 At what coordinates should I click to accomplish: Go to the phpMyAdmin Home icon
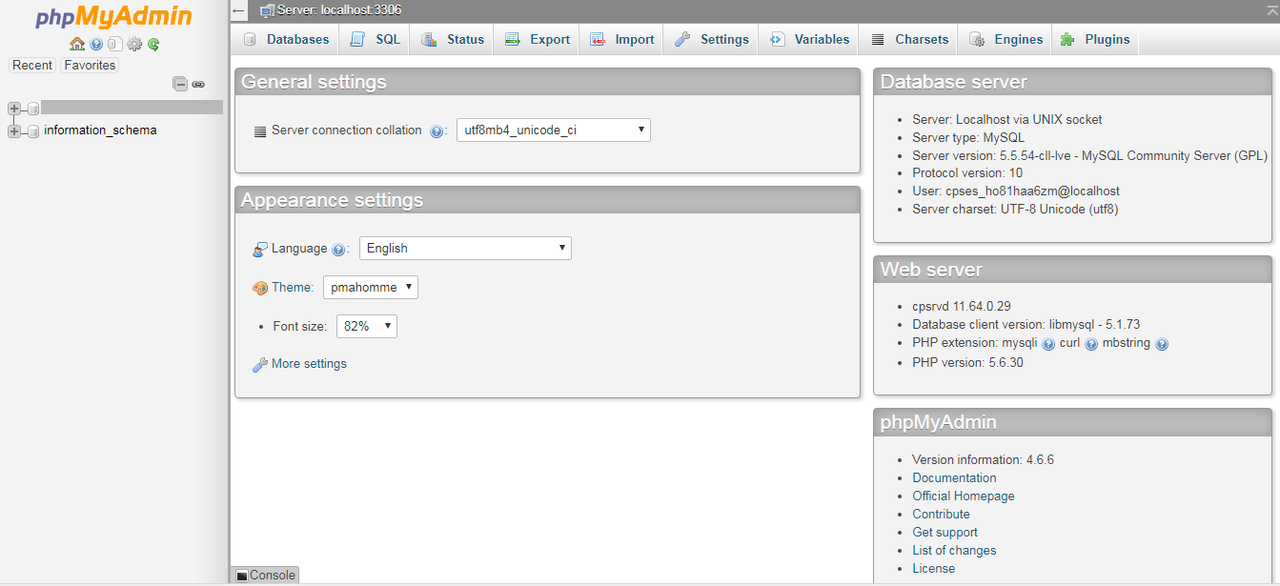point(77,44)
